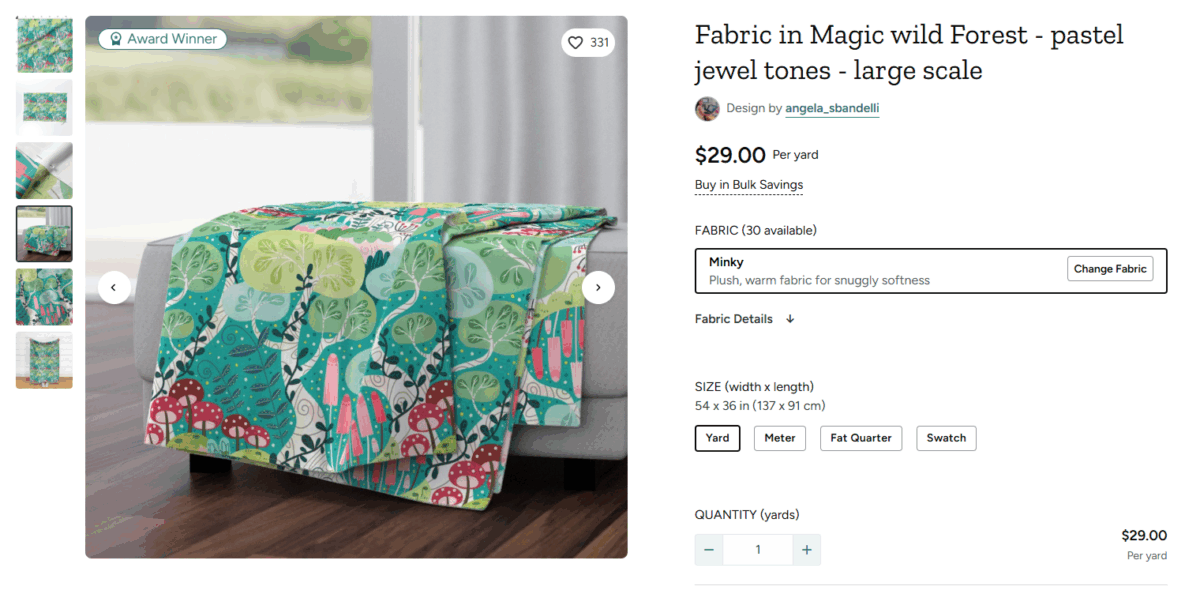Click the Award Winner ribbon badge
Image resolution: width=1200 pixels, height=594 pixels.
(163, 39)
